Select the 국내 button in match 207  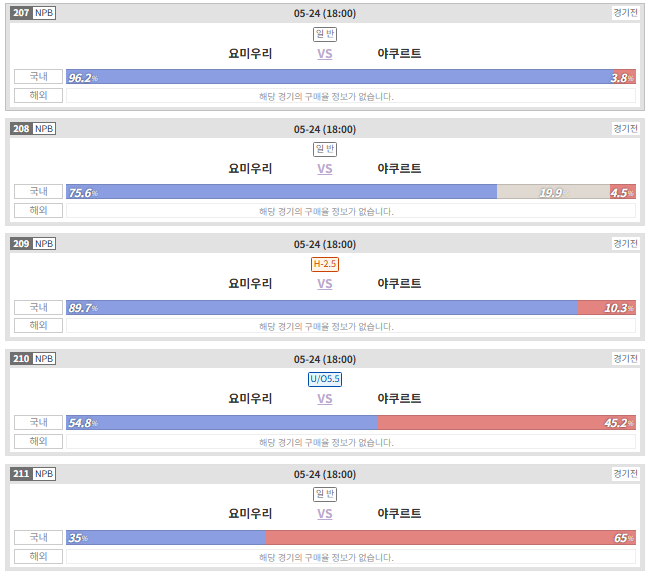38,76
